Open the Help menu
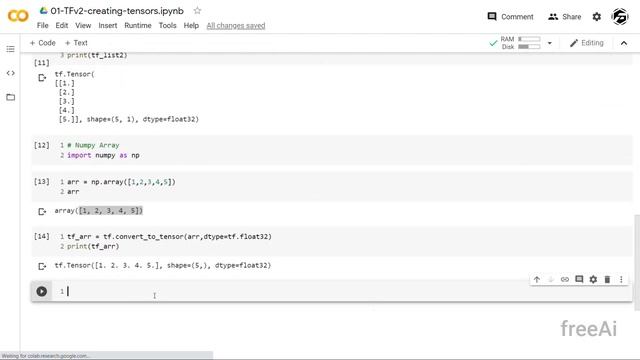Screen dimensions: 640x360 click(x=191, y=25)
